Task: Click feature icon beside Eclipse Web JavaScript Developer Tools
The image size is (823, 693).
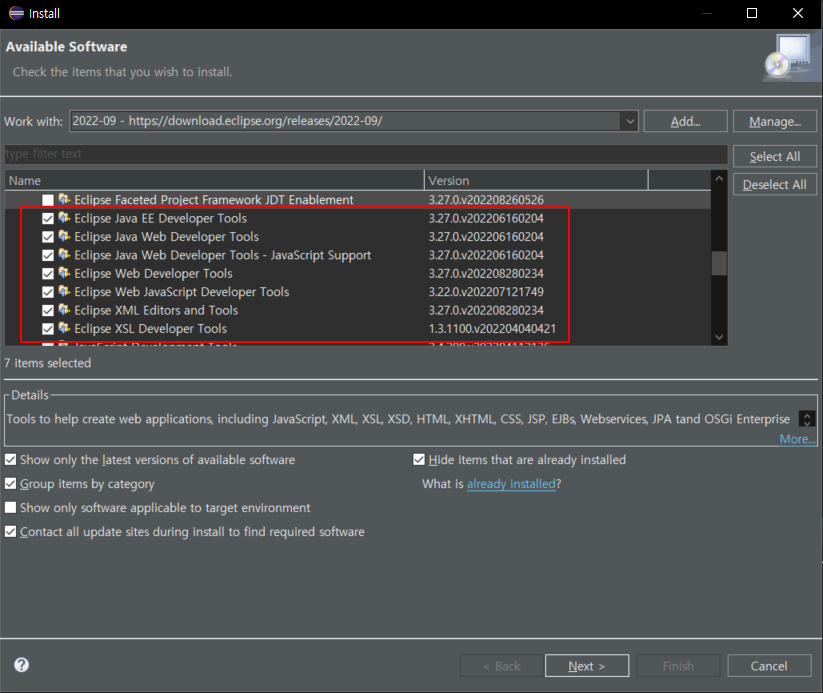Action: (x=64, y=291)
